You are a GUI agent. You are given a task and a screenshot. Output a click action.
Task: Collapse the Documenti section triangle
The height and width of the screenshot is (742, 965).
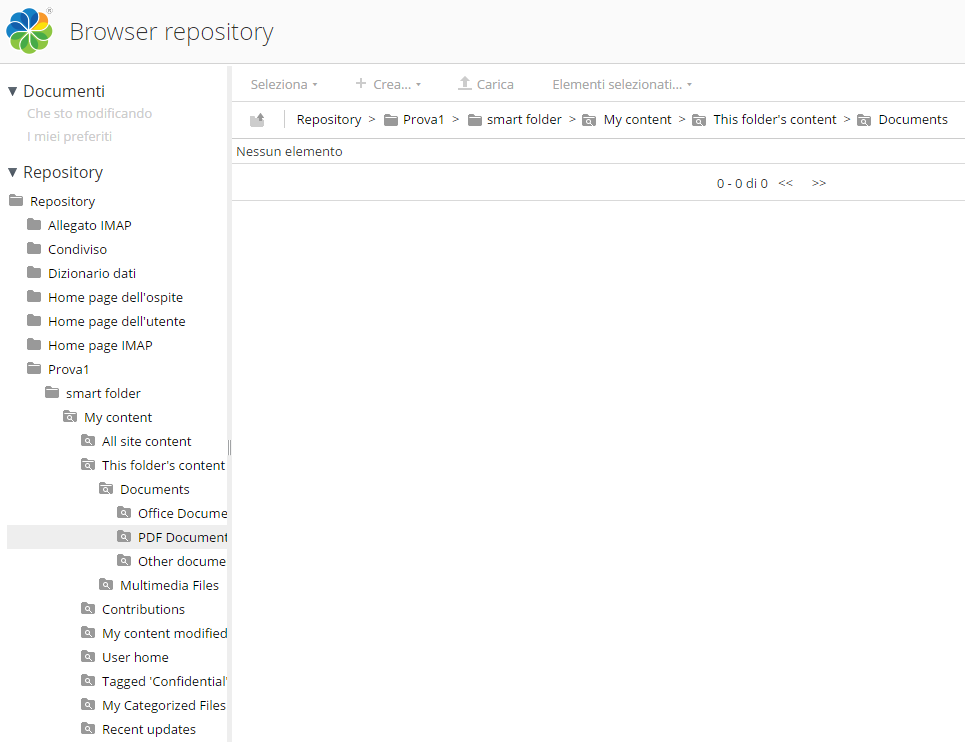tap(12, 92)
